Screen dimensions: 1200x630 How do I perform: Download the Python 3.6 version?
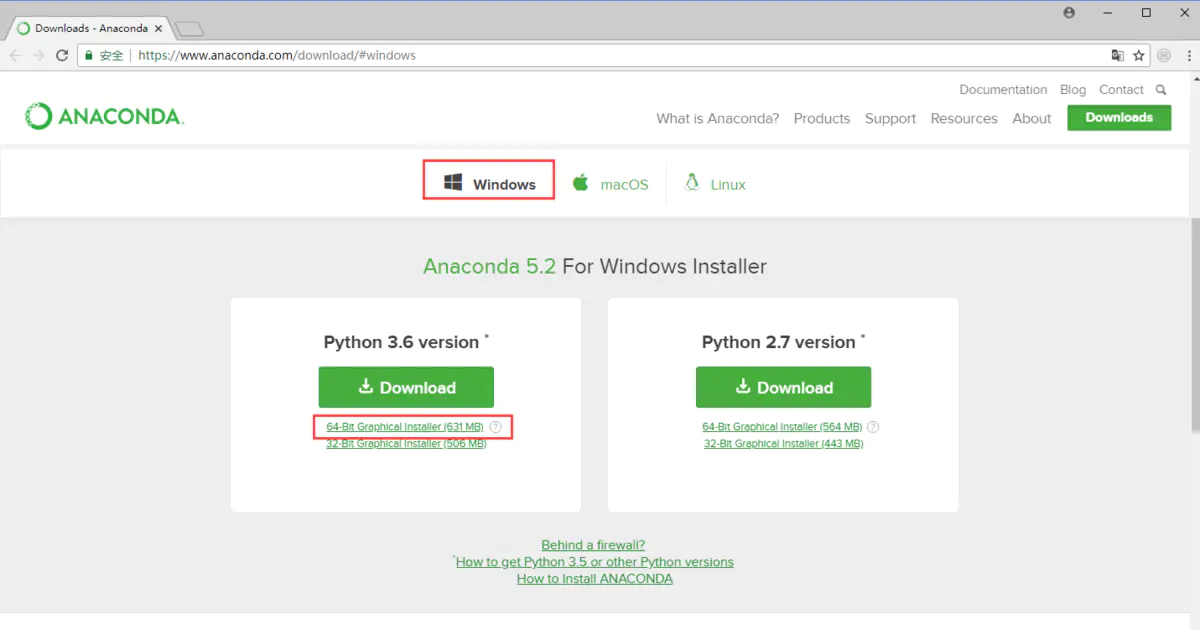click(x=406, y=387)
